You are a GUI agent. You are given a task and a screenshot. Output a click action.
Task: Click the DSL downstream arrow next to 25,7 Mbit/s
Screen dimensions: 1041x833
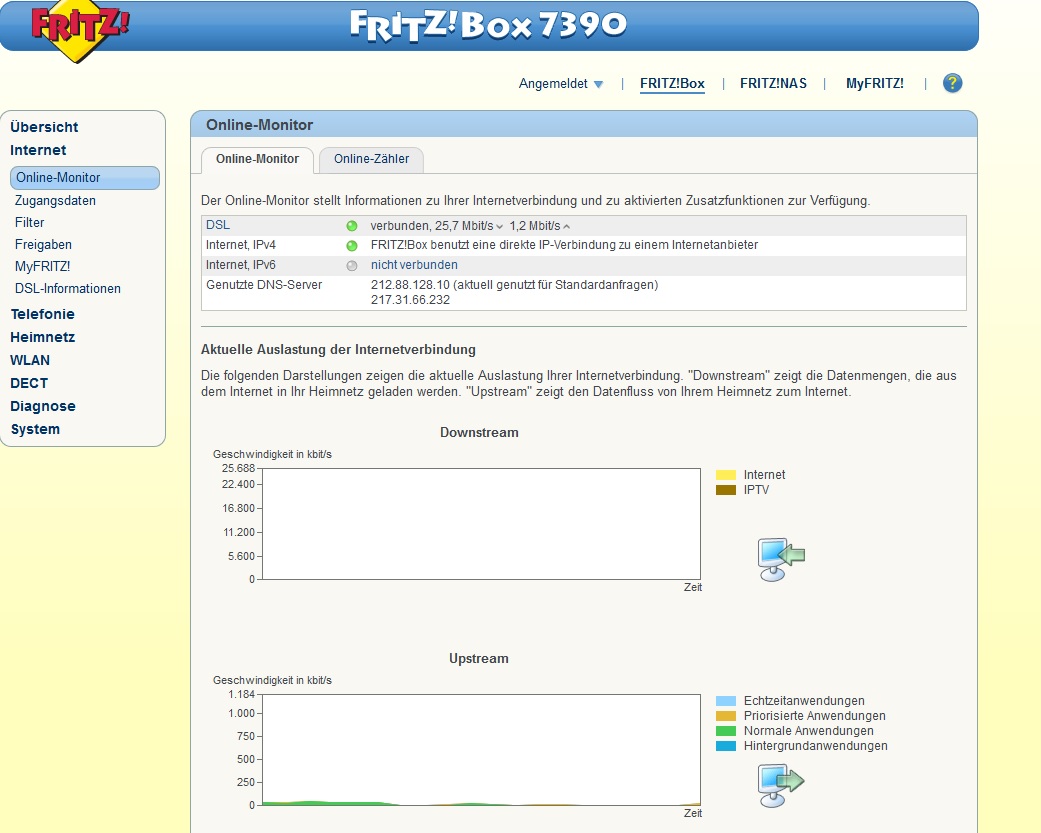[x=499, y=227]
